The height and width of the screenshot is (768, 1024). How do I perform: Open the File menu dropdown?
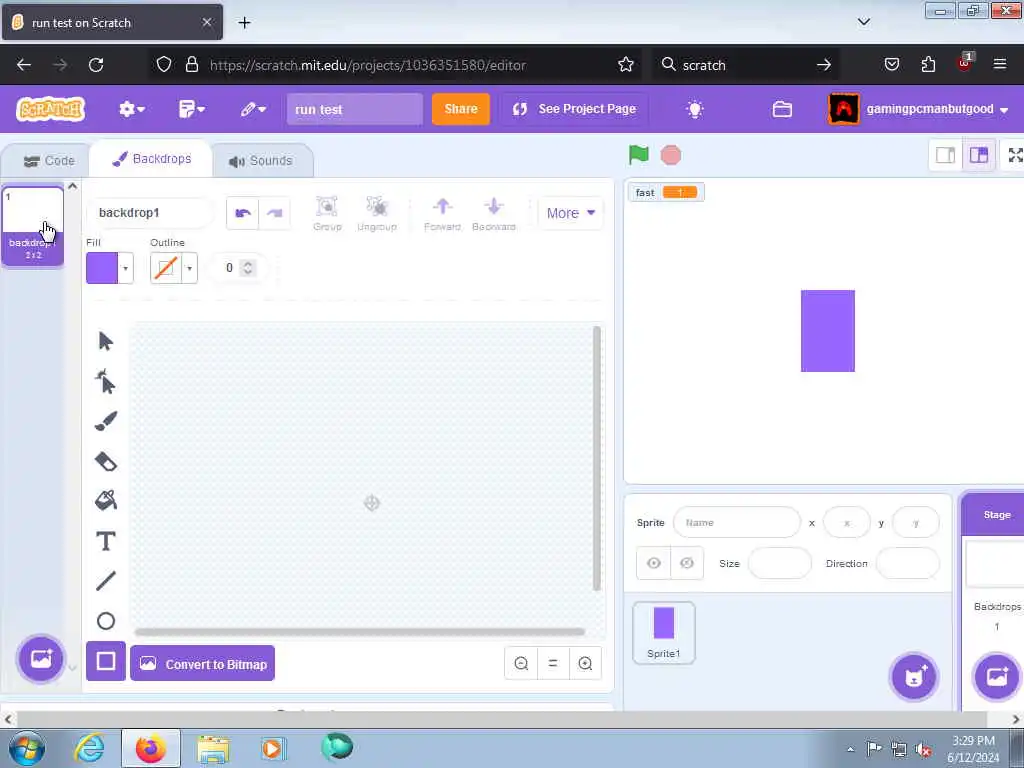(191, 109)
